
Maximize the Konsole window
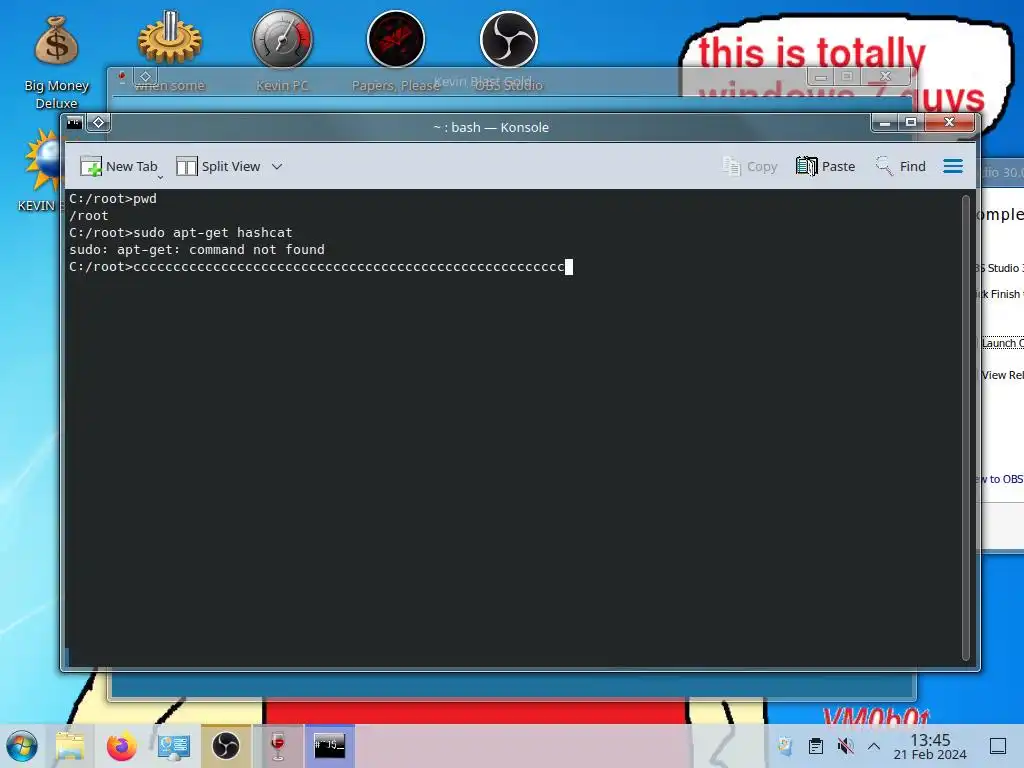click(910, 122)
